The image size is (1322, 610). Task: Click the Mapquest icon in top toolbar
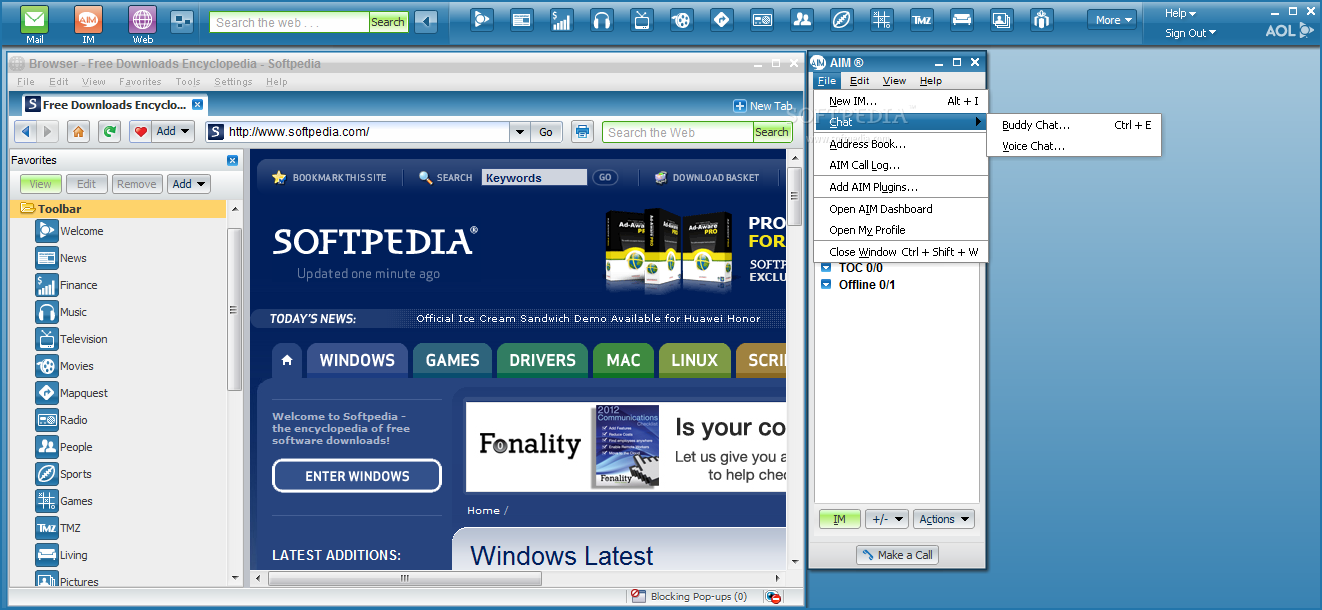(x=722, y=19)
